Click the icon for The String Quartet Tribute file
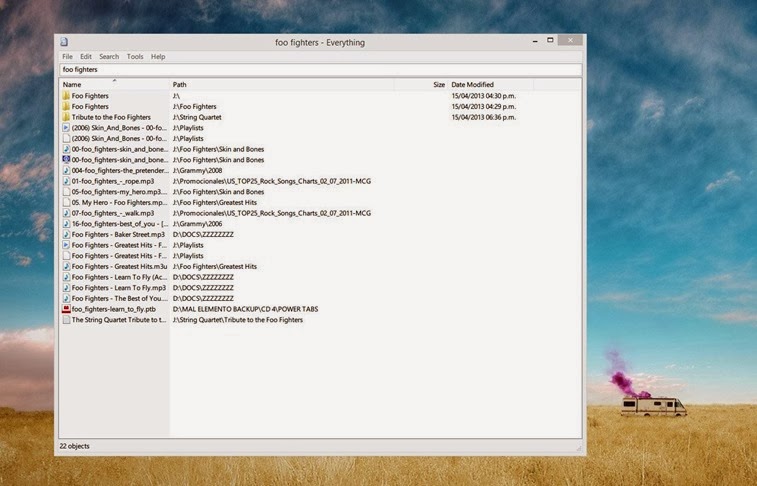This screenshot has width=757, height=486. point(66,319)
